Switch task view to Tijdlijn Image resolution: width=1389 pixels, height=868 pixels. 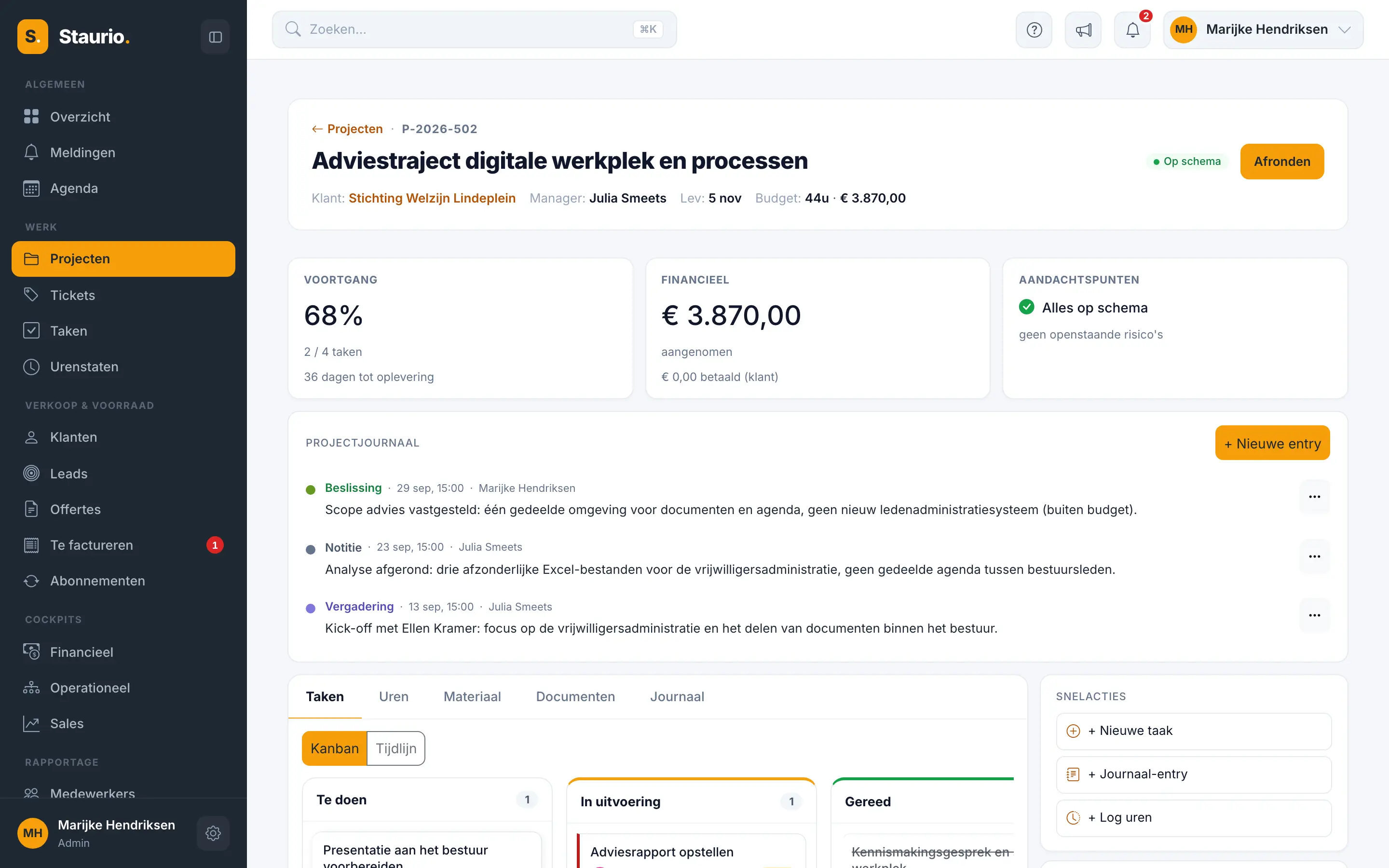[396, 748]
